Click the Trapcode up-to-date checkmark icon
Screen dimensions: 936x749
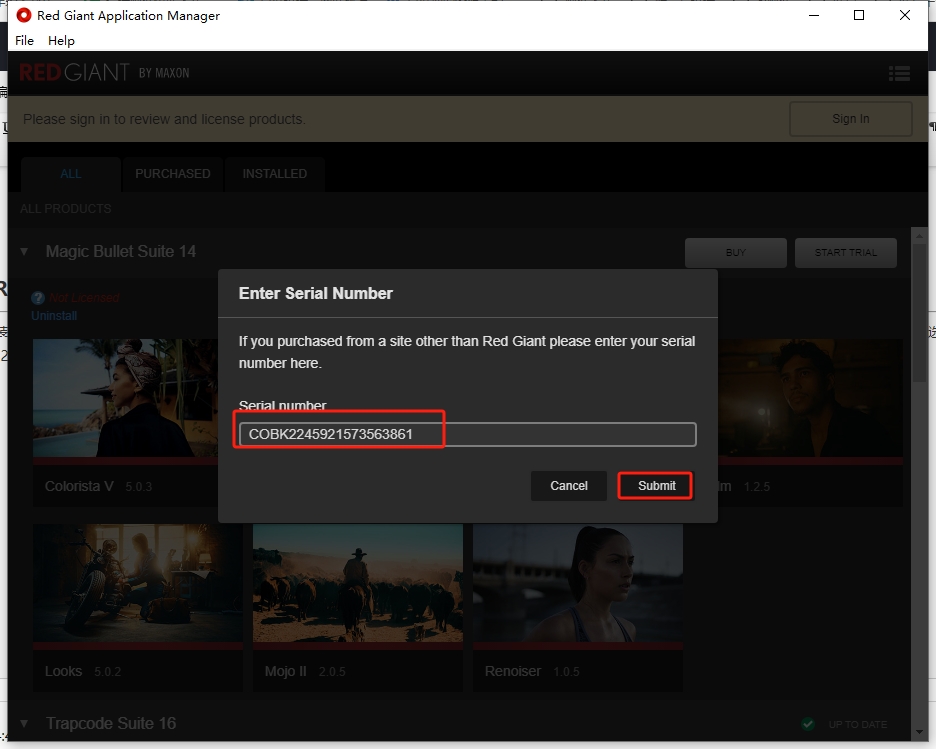point(808,724)
